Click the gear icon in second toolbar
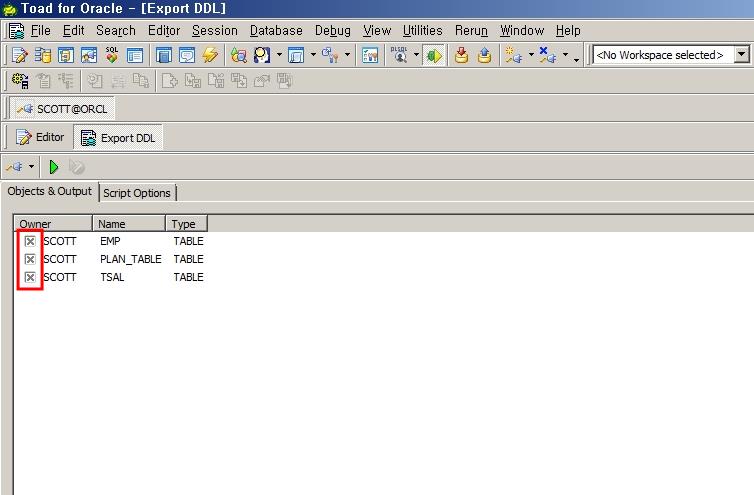The height and width of the screenshot is (495, 754). coord(19,82)
